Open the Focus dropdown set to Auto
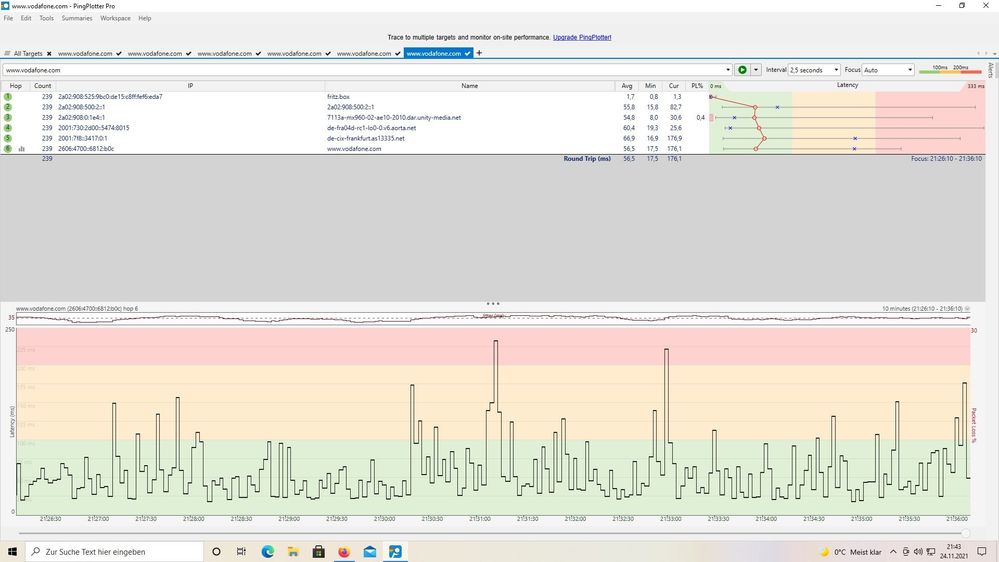This screenshot has width=999, height=562. point(887,70)
